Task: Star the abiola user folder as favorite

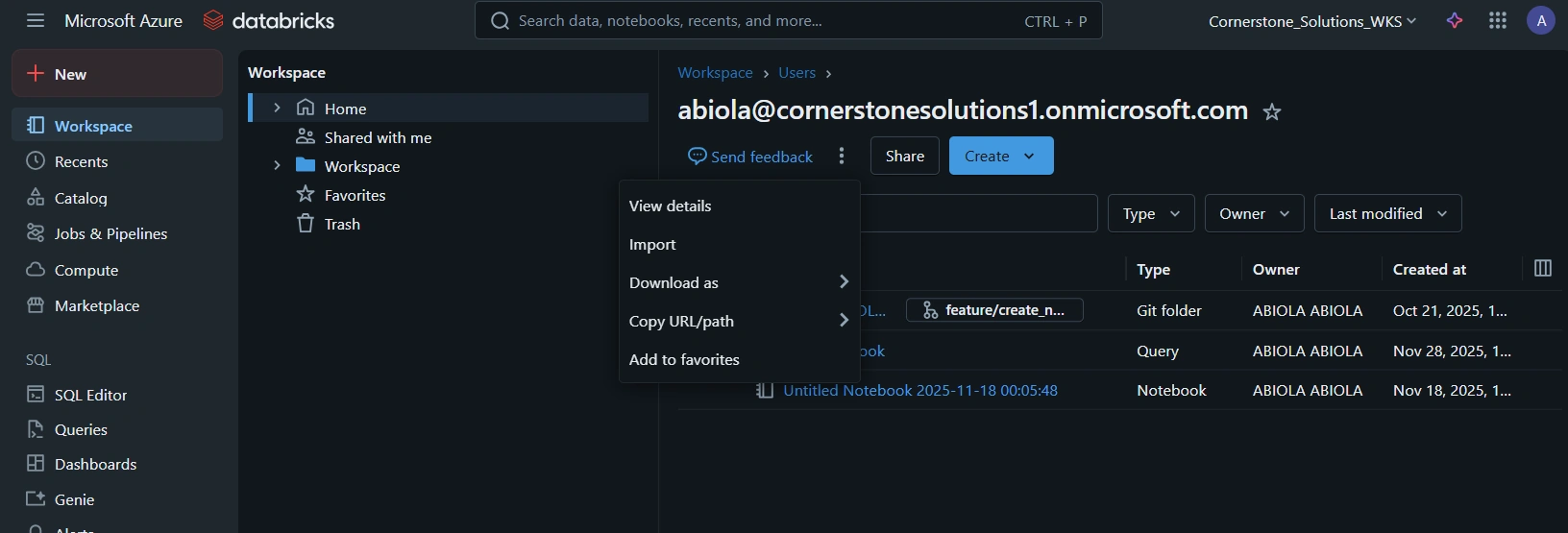Action: tap(1272, 112)
